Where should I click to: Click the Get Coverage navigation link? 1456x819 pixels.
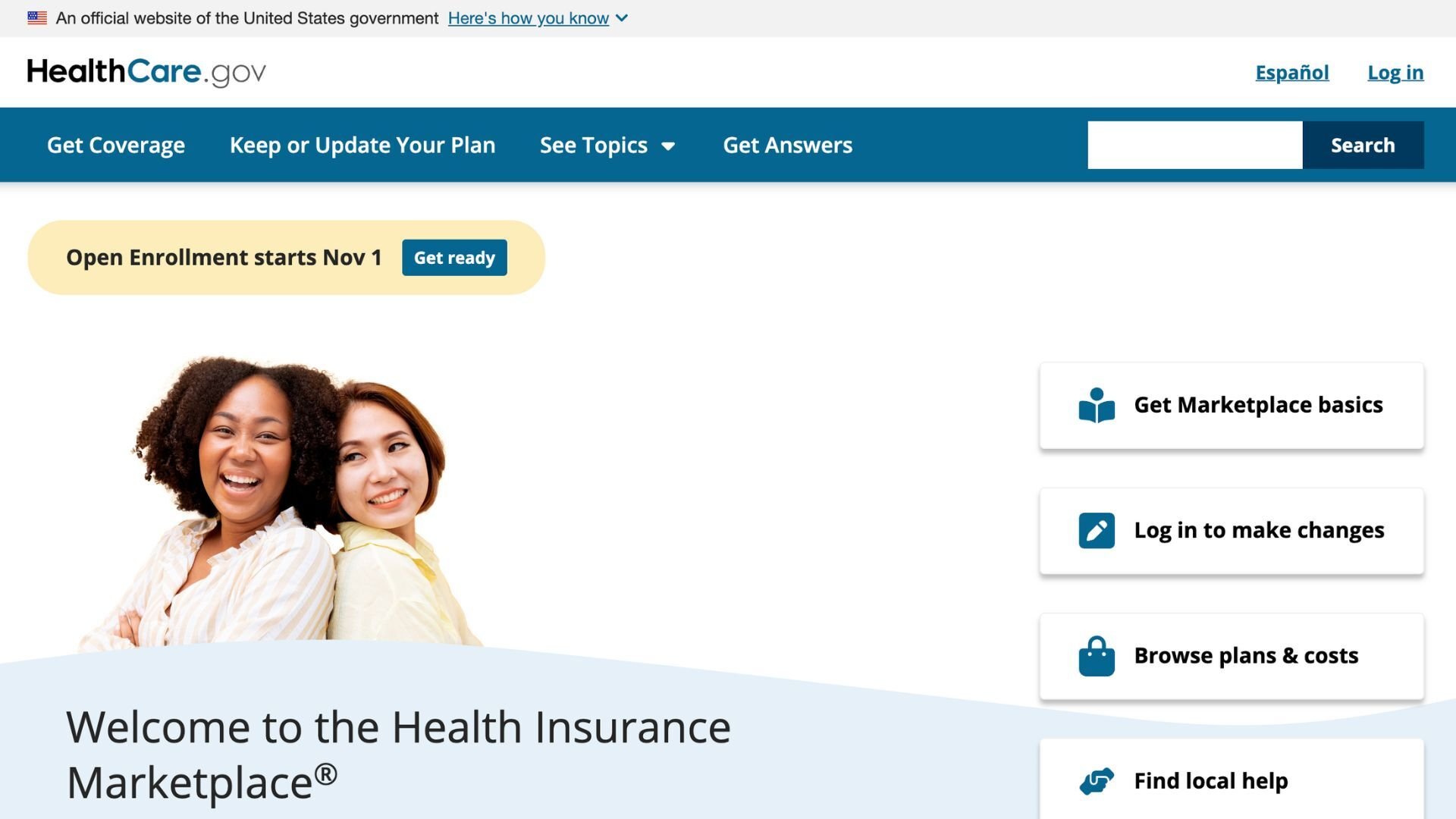point(115,144)
